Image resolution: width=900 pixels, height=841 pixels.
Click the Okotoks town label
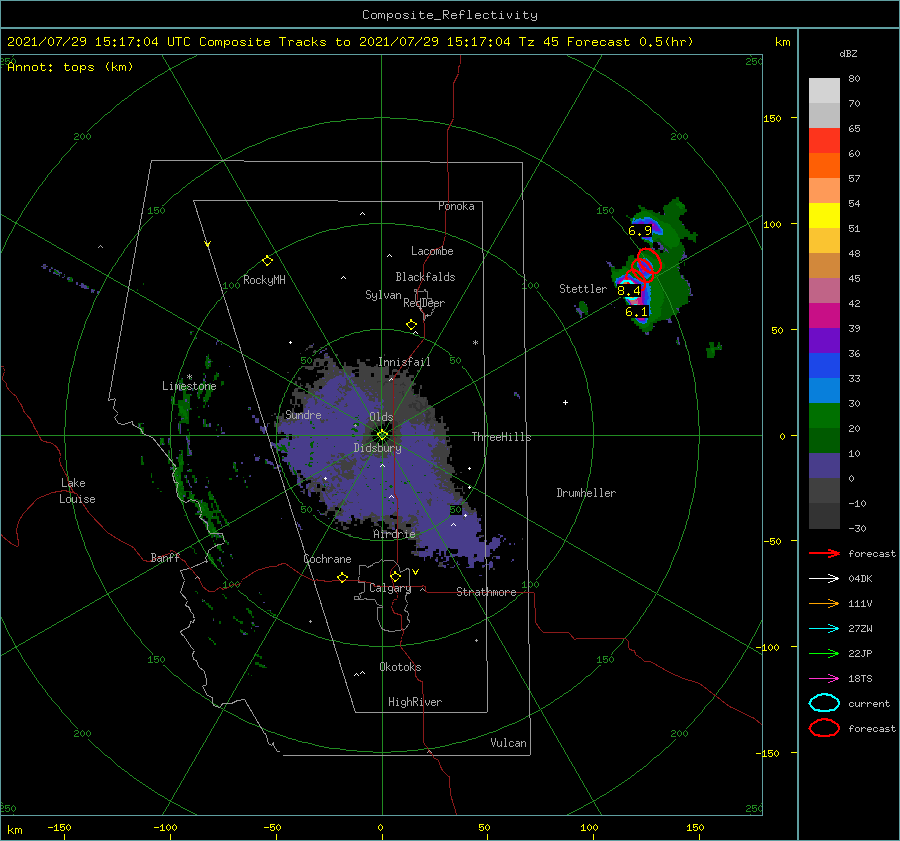(400, 667)
